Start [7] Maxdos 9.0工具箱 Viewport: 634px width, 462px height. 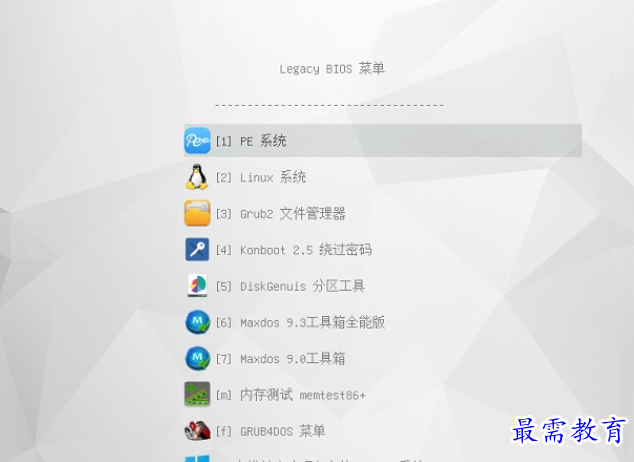coord(280,359)
